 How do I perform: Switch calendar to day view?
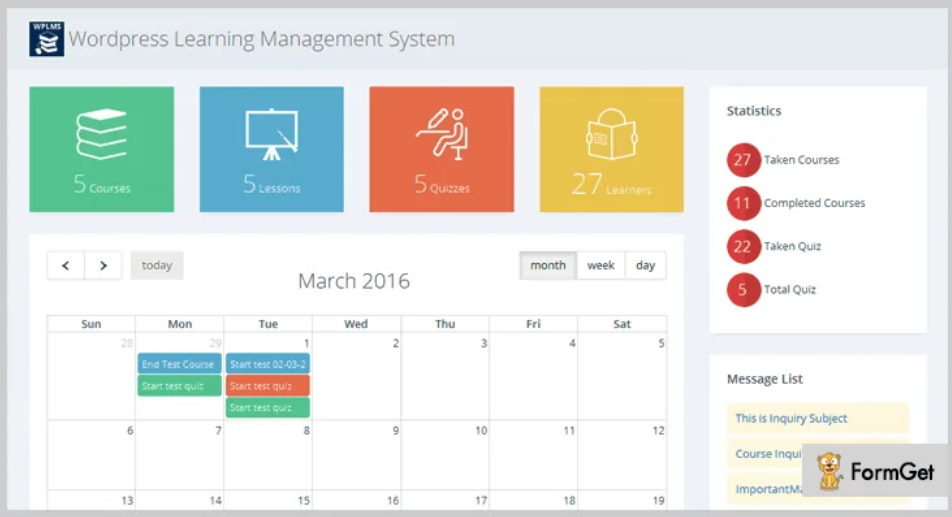click(645, 266)
